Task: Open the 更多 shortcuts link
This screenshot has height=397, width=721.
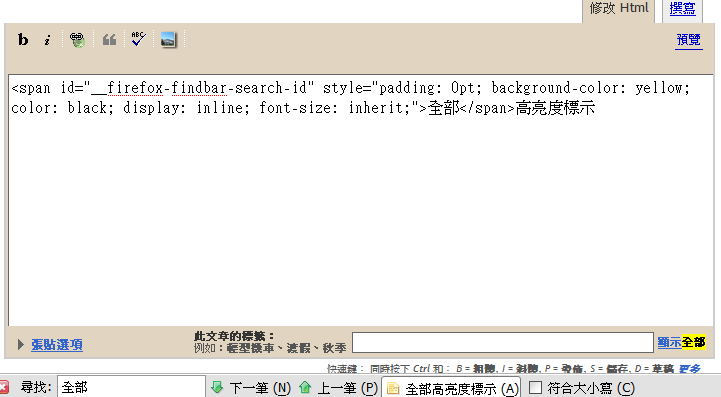Action: point(690,368)
